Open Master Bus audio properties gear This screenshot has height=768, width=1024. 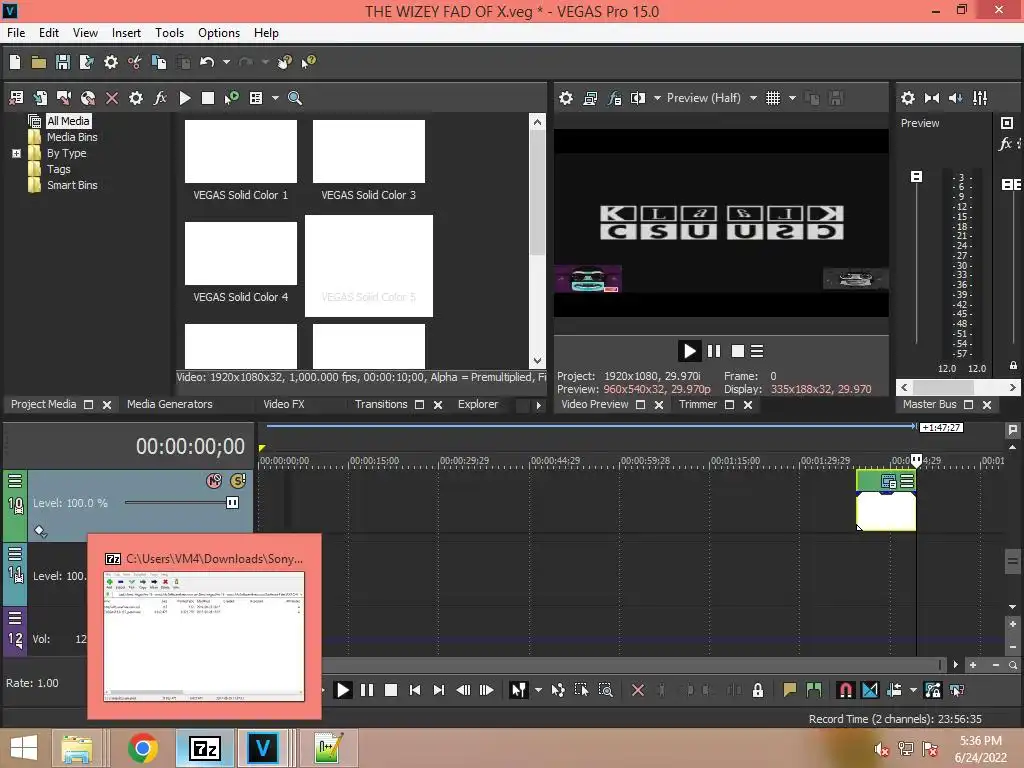click(908, 98)
